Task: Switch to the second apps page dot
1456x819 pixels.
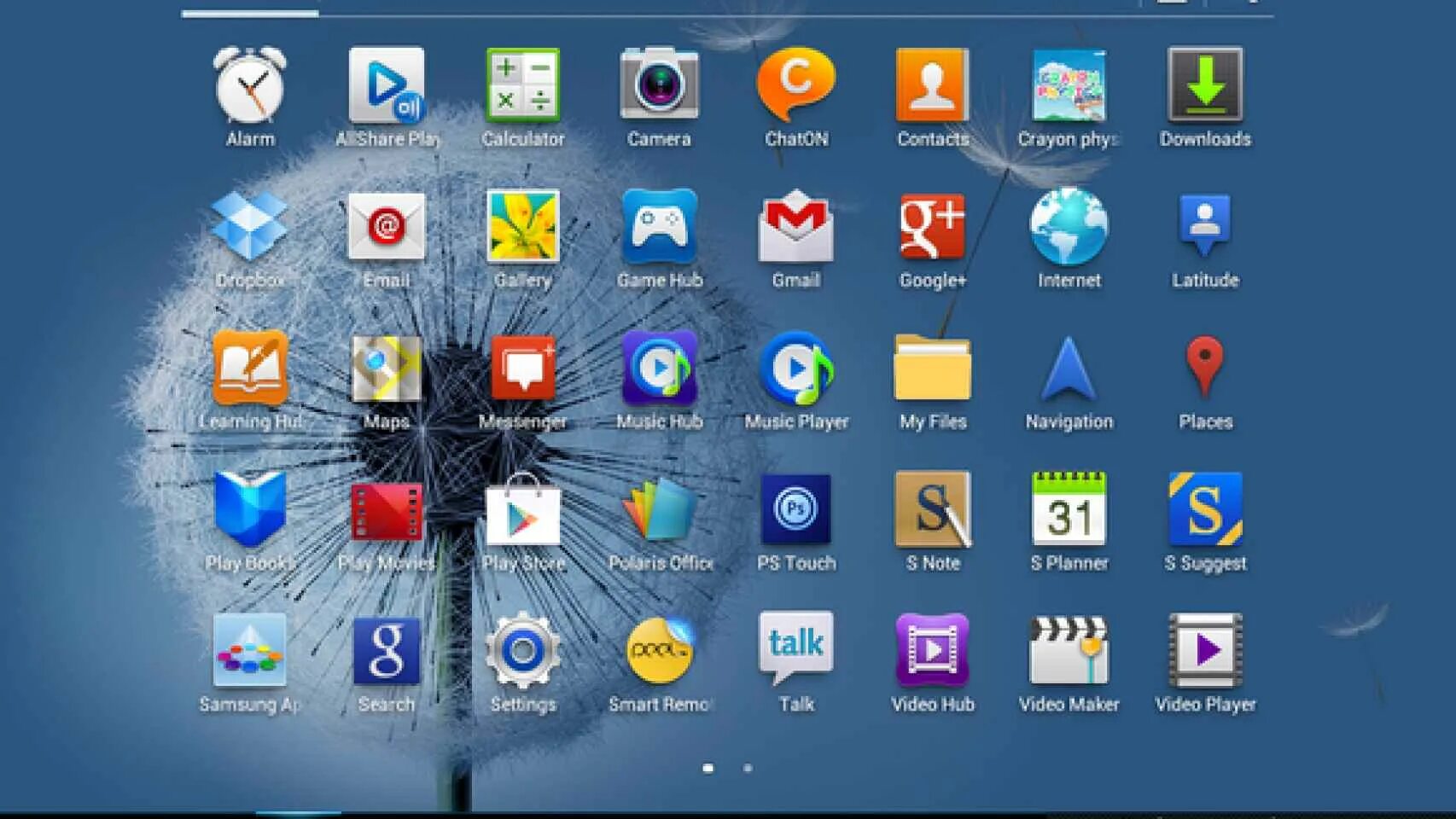Action: pyautogui.click(x=748, y=768)
